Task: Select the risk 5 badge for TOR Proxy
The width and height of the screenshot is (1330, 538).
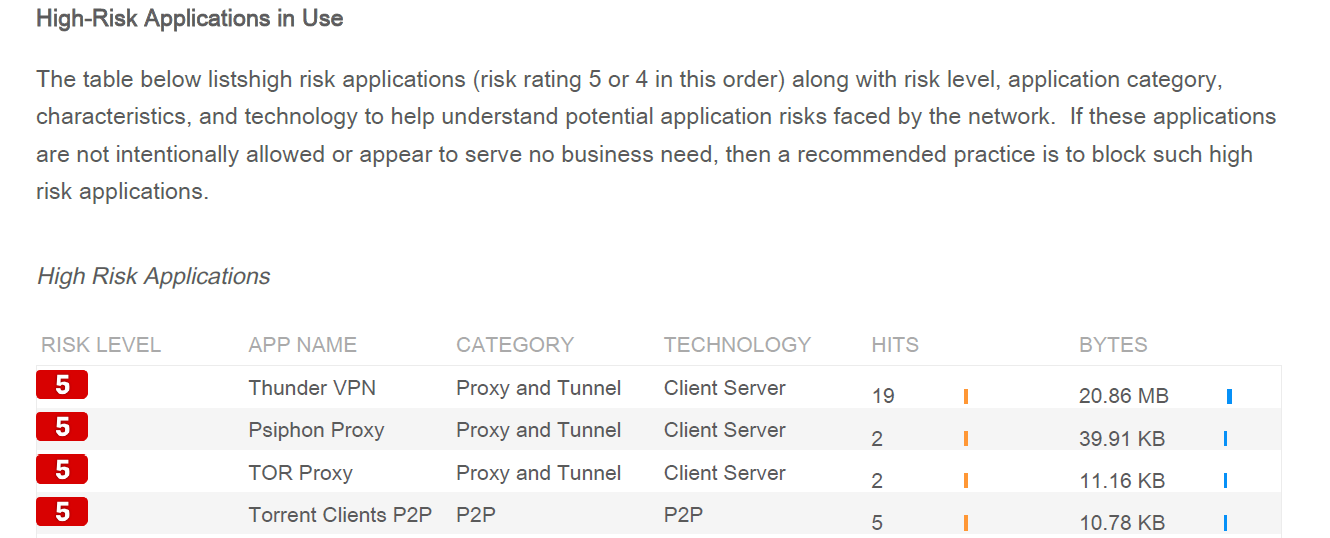Action: (62, 470)
